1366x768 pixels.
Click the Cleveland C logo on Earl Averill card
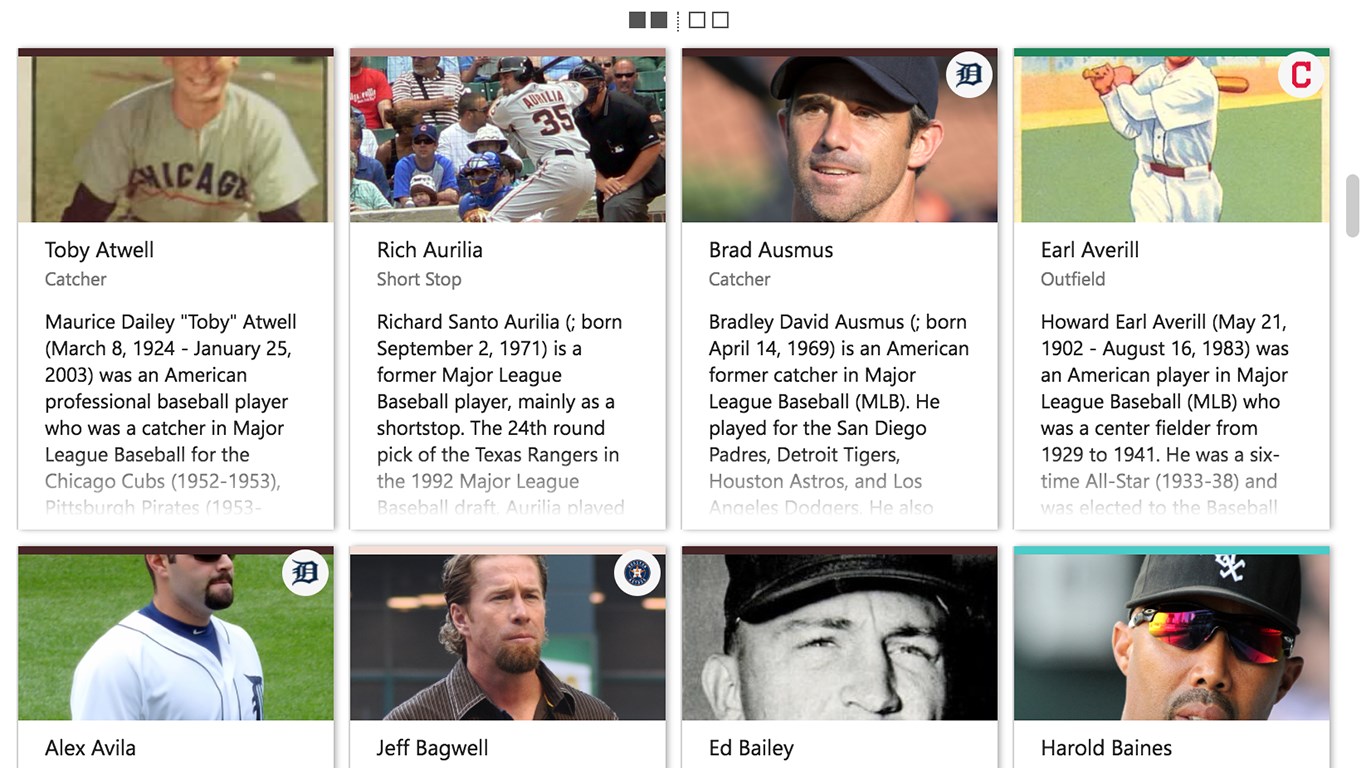point(1301,75)
